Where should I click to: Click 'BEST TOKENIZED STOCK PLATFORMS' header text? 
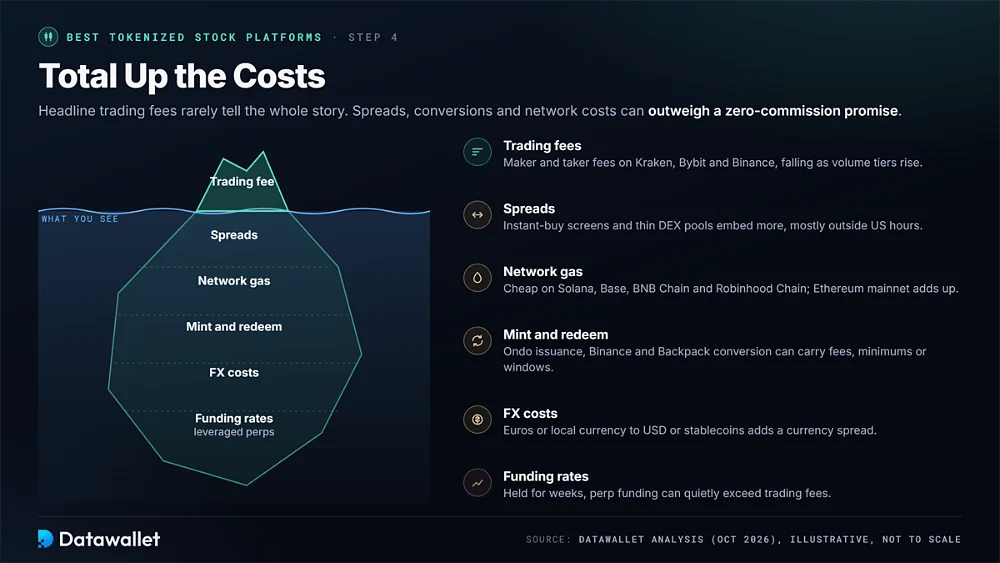click(195, 37)
